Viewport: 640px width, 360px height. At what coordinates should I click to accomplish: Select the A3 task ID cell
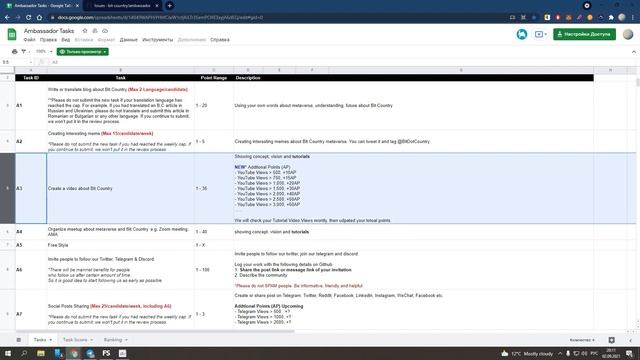pos(31,188)
